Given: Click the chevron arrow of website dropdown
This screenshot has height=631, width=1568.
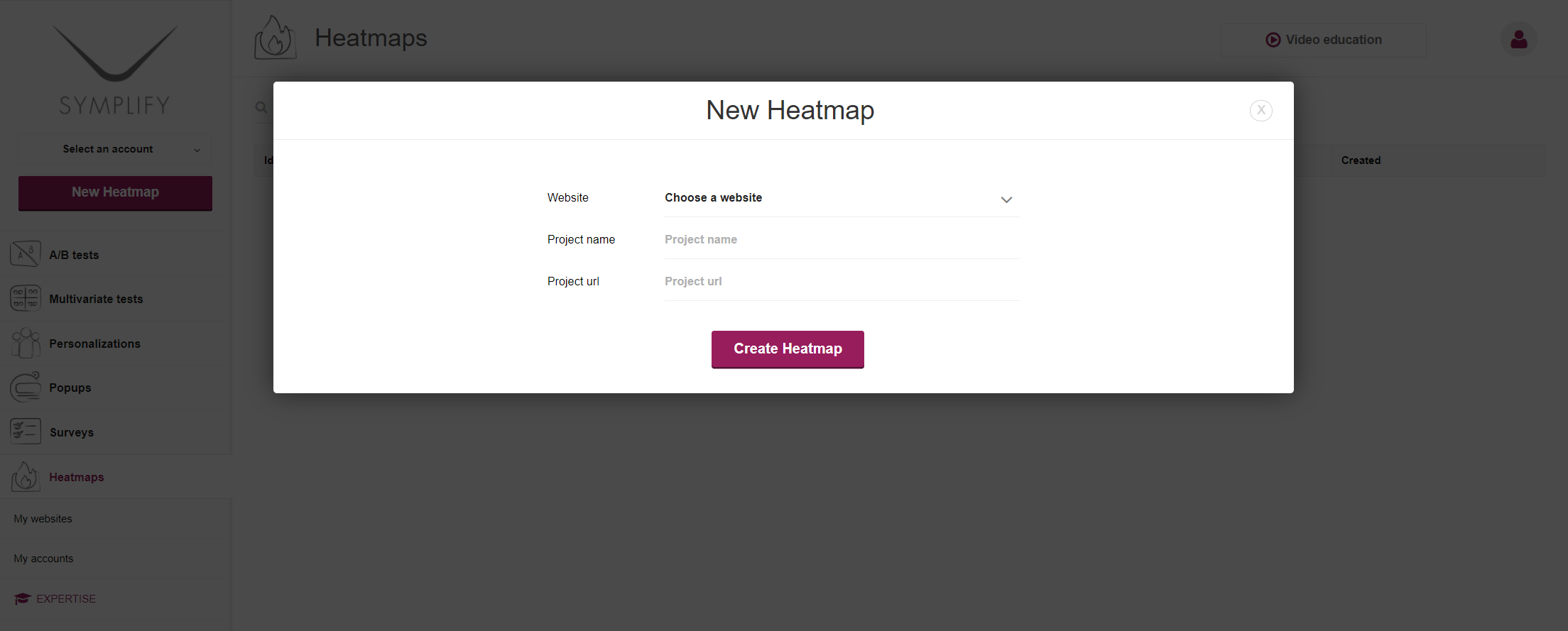Looking at the screenshot, I should pyautogui.click(x=1006, y=199).
